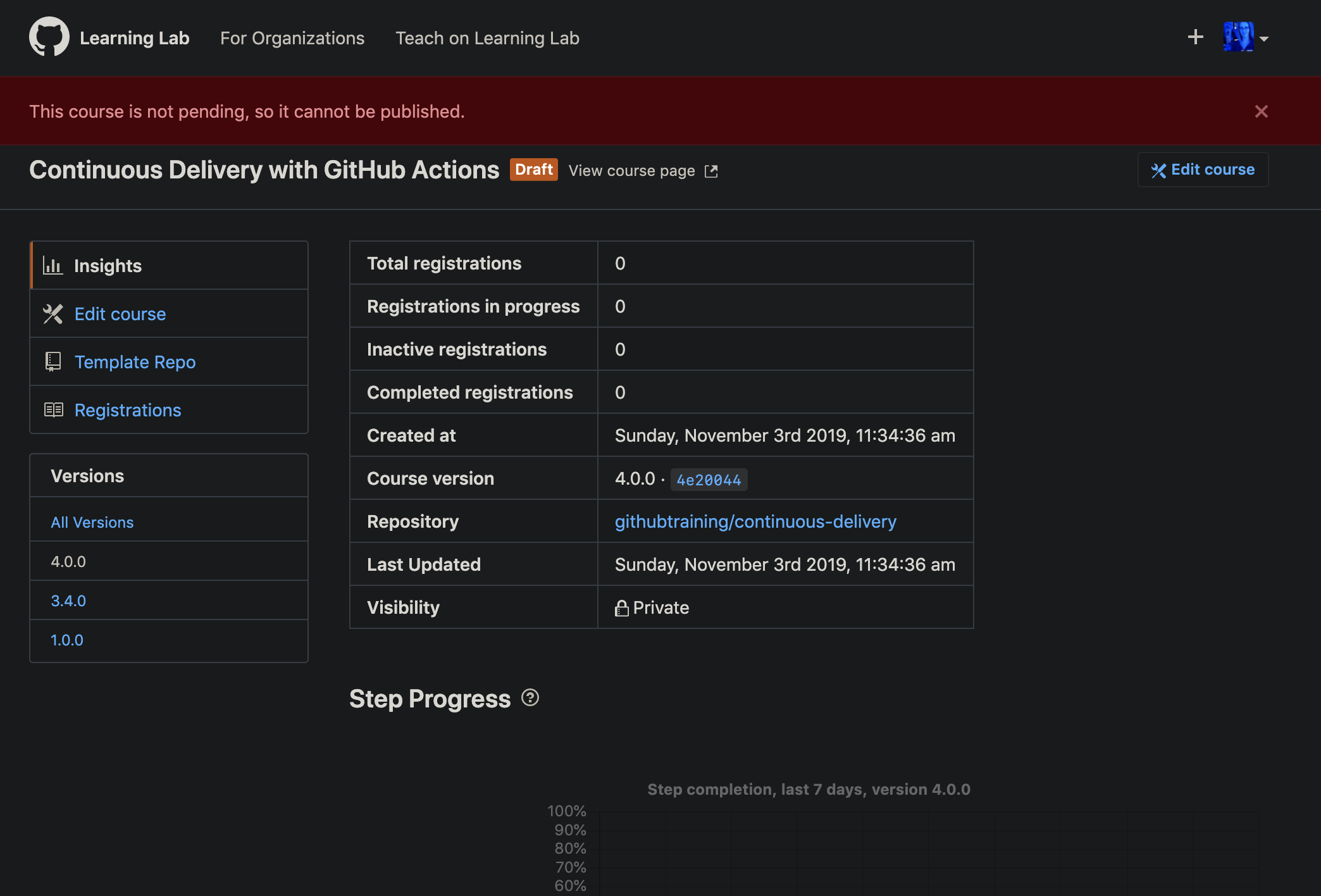
Task: Click the Registrations open-book icon
Action: pos(53,409)
